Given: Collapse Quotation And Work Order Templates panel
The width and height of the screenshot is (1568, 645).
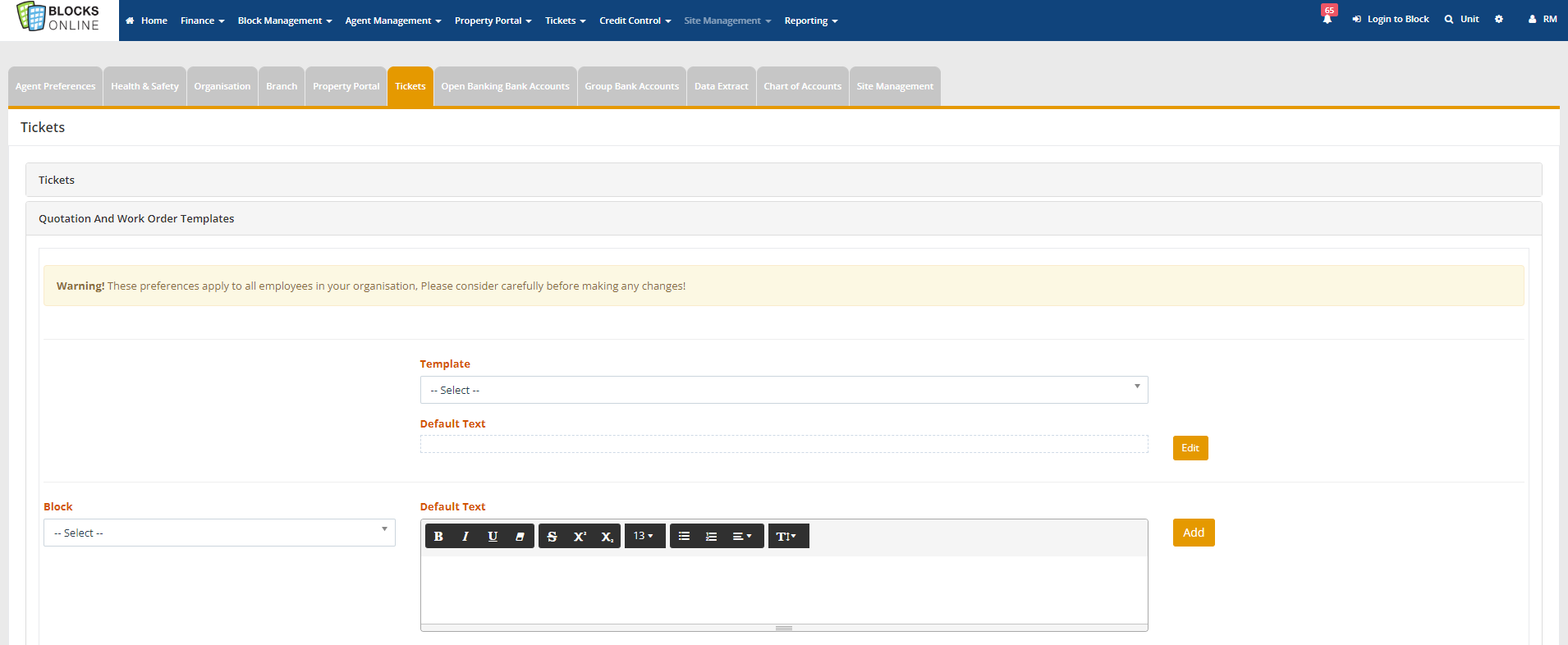Looking at the screenshot, I should pos(783,218).
